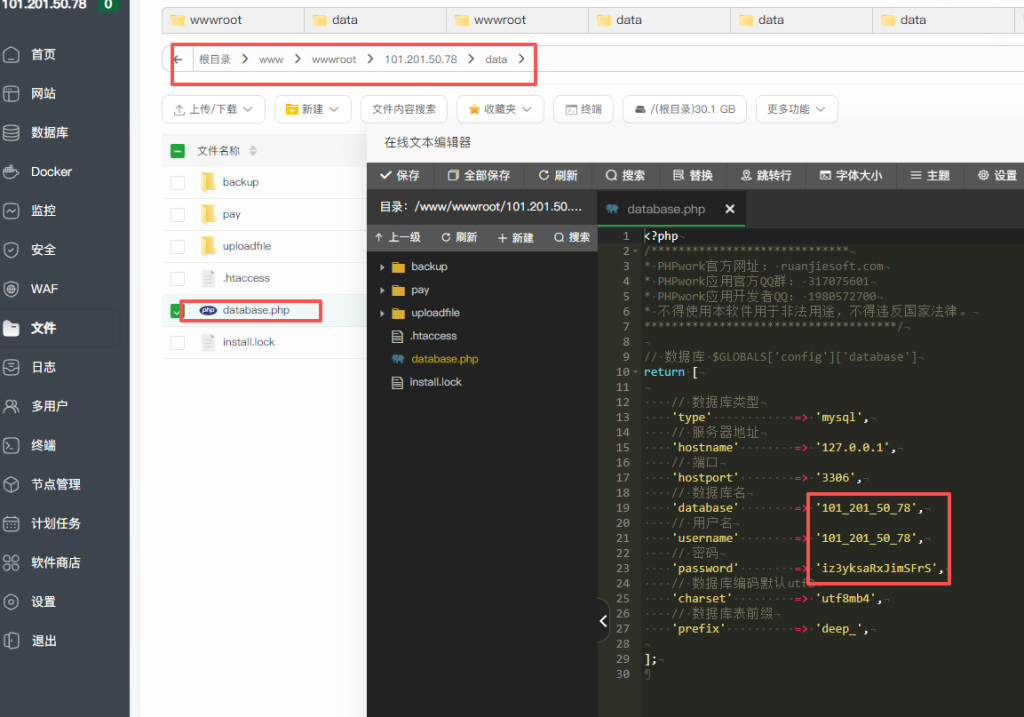The height and width of the screenshot is (717, 1024).
Task: Navigate to 101.201.50.78 via breadcrumb
Action: [424, 59]
